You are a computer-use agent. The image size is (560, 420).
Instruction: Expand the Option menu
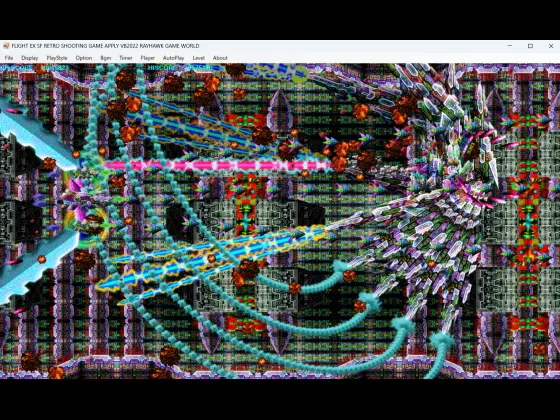tap(84, 58)
